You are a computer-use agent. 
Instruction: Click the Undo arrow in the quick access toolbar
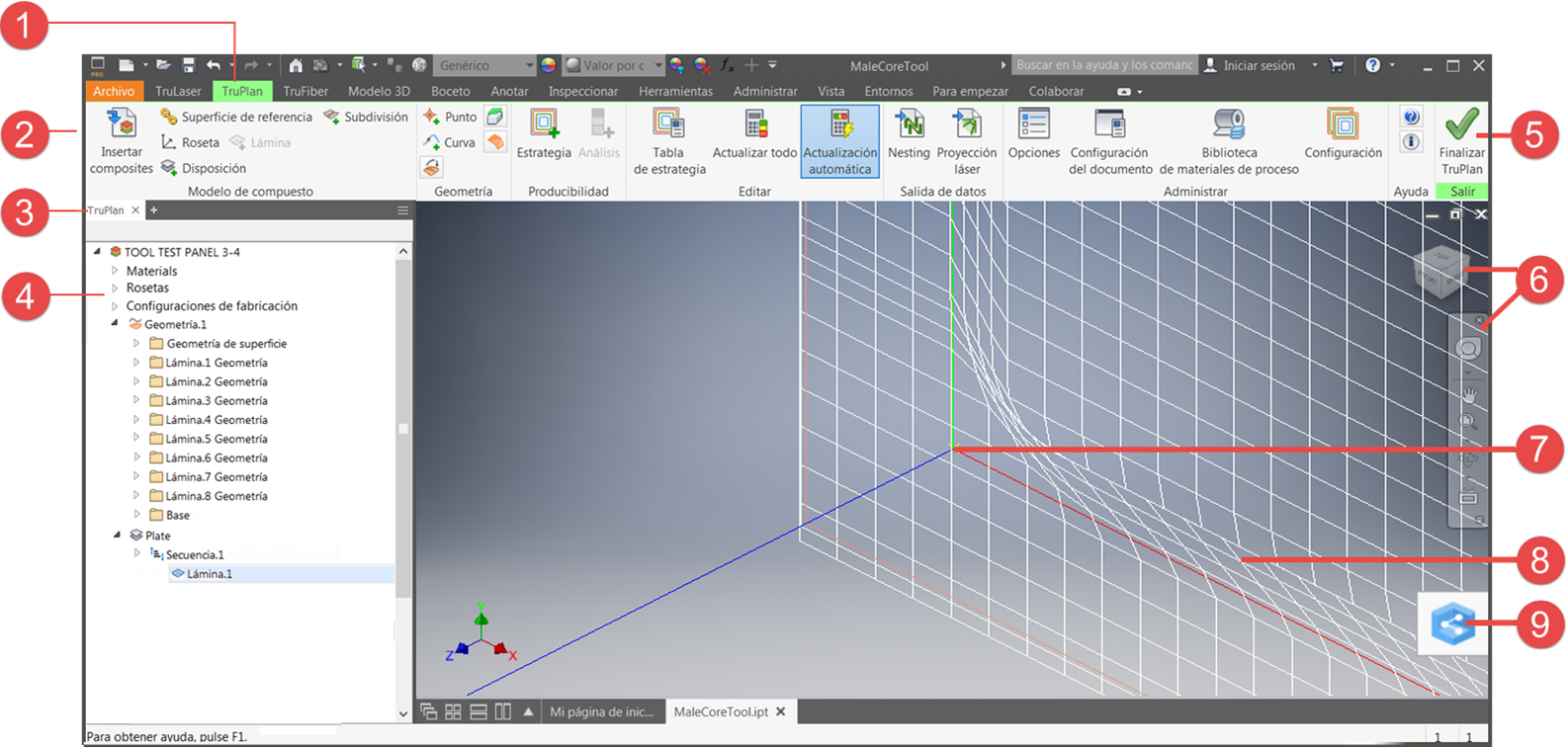point(214,65)
